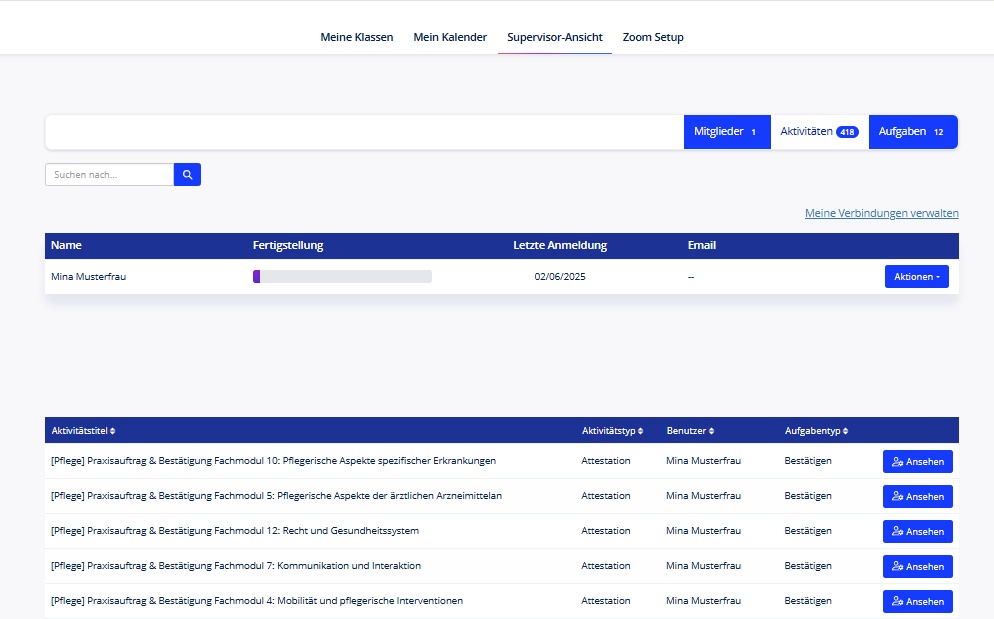
Task: Switch to Aktivitäten section
Action: click(819, 132)
